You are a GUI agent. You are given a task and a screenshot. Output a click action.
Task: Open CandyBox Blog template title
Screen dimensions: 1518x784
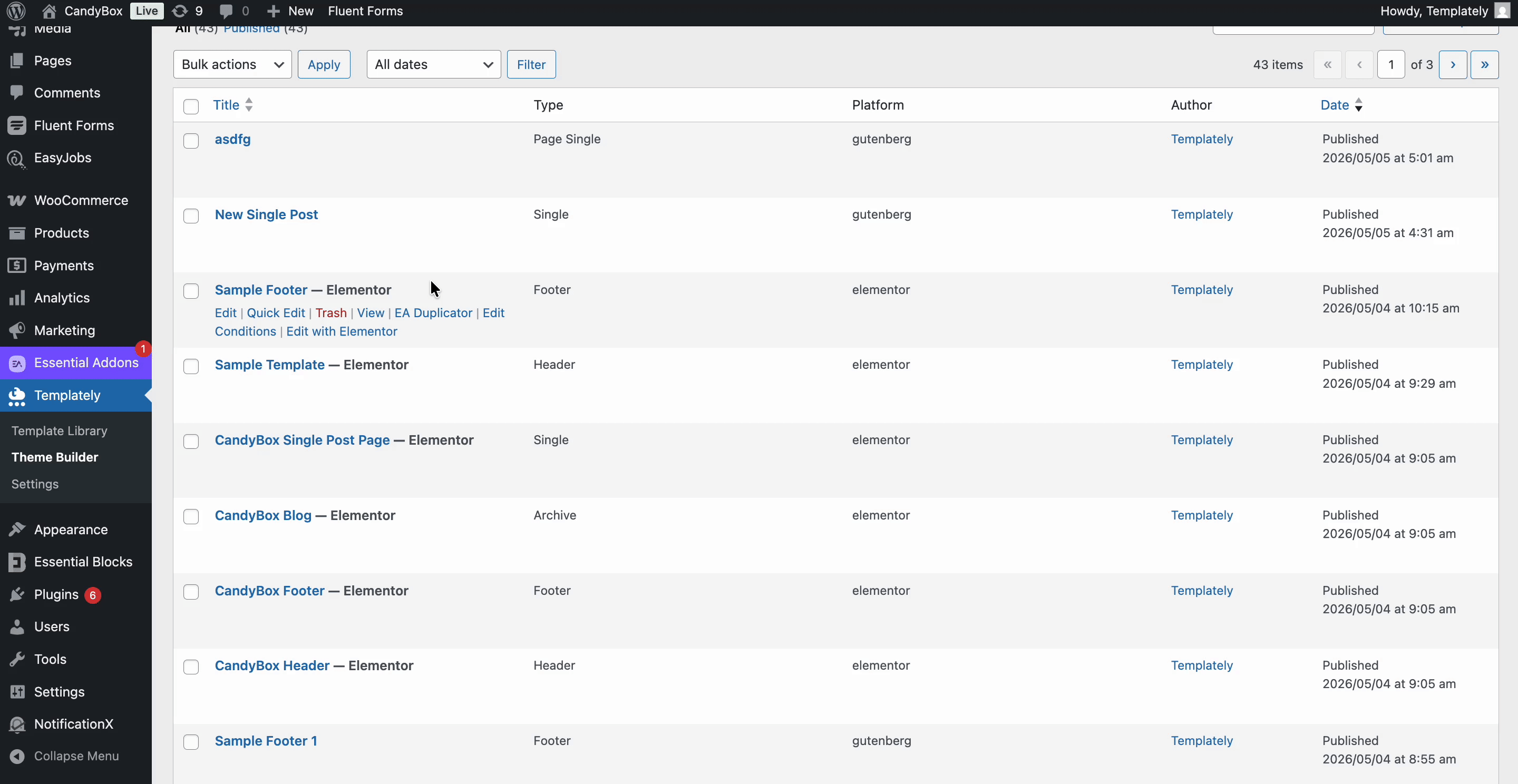click(263, 515)
